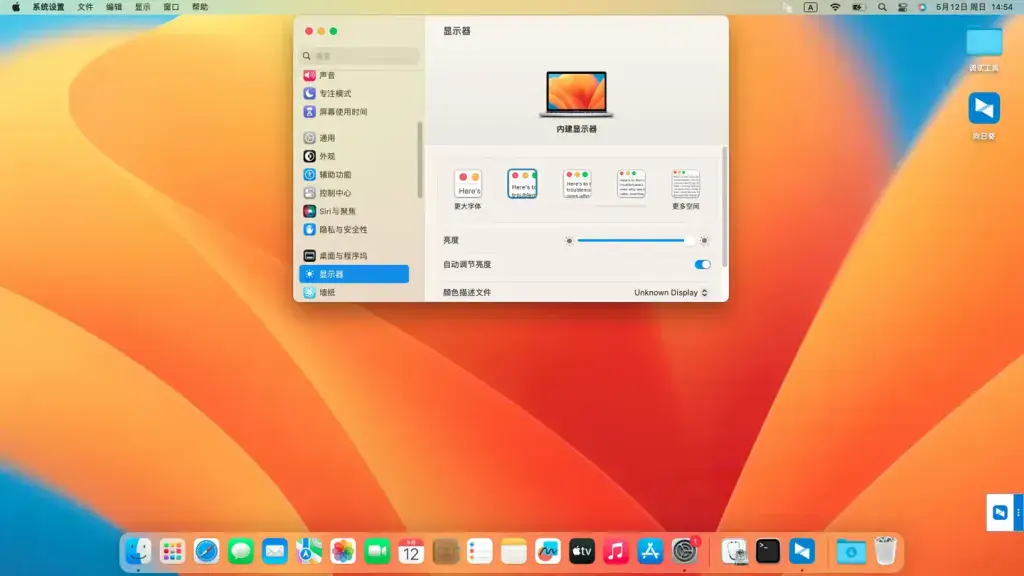Open Control Center in menu bar
Image resolution: width=1024 pixels, height=576 pixels.
coord(903,7)
